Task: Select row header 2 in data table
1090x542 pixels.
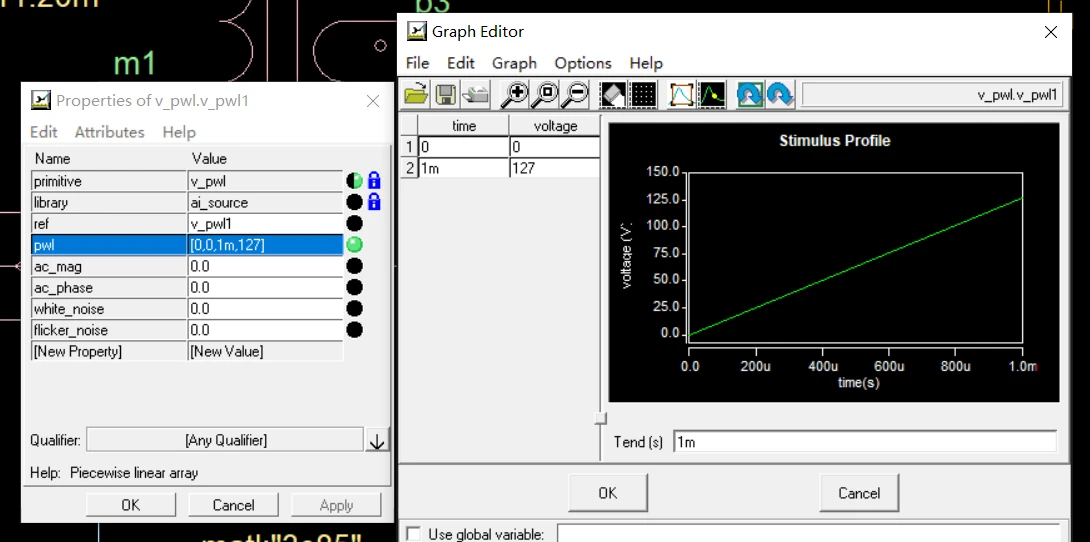Action: 409,168
